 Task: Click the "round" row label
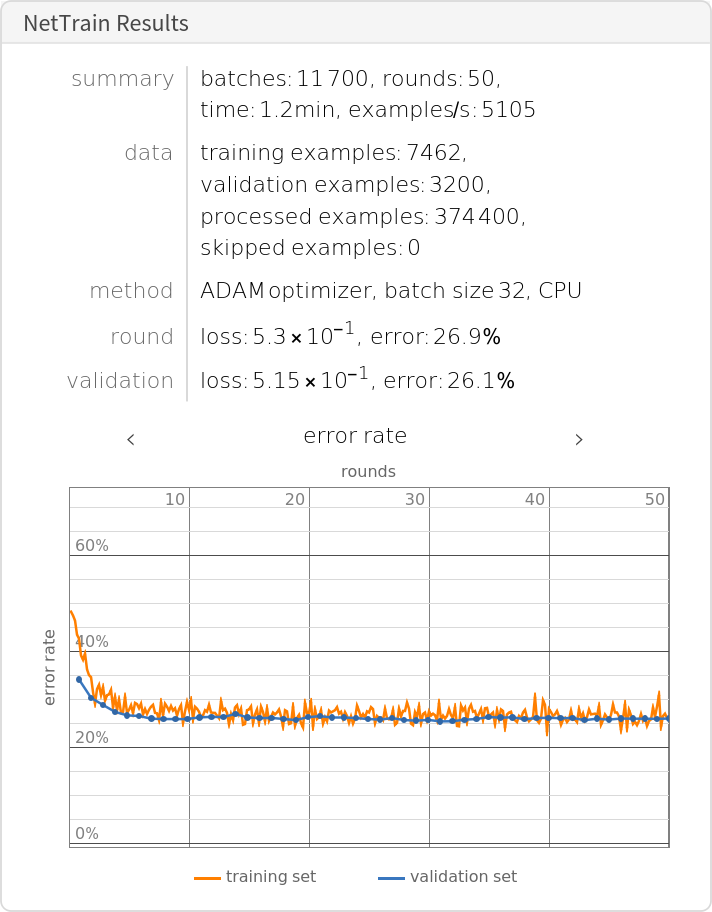142,337
